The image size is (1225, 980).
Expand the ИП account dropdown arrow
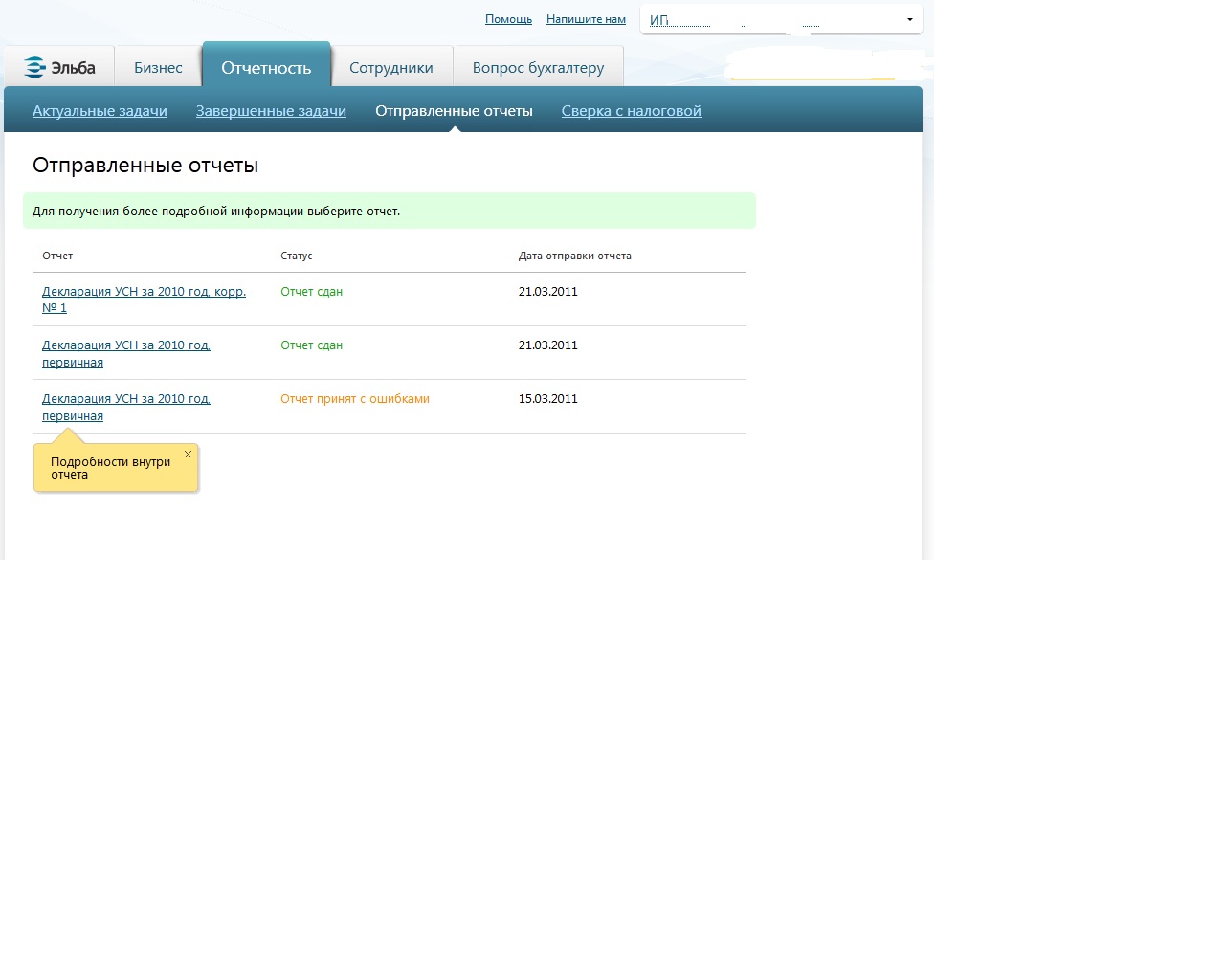[x=909, y=20]
